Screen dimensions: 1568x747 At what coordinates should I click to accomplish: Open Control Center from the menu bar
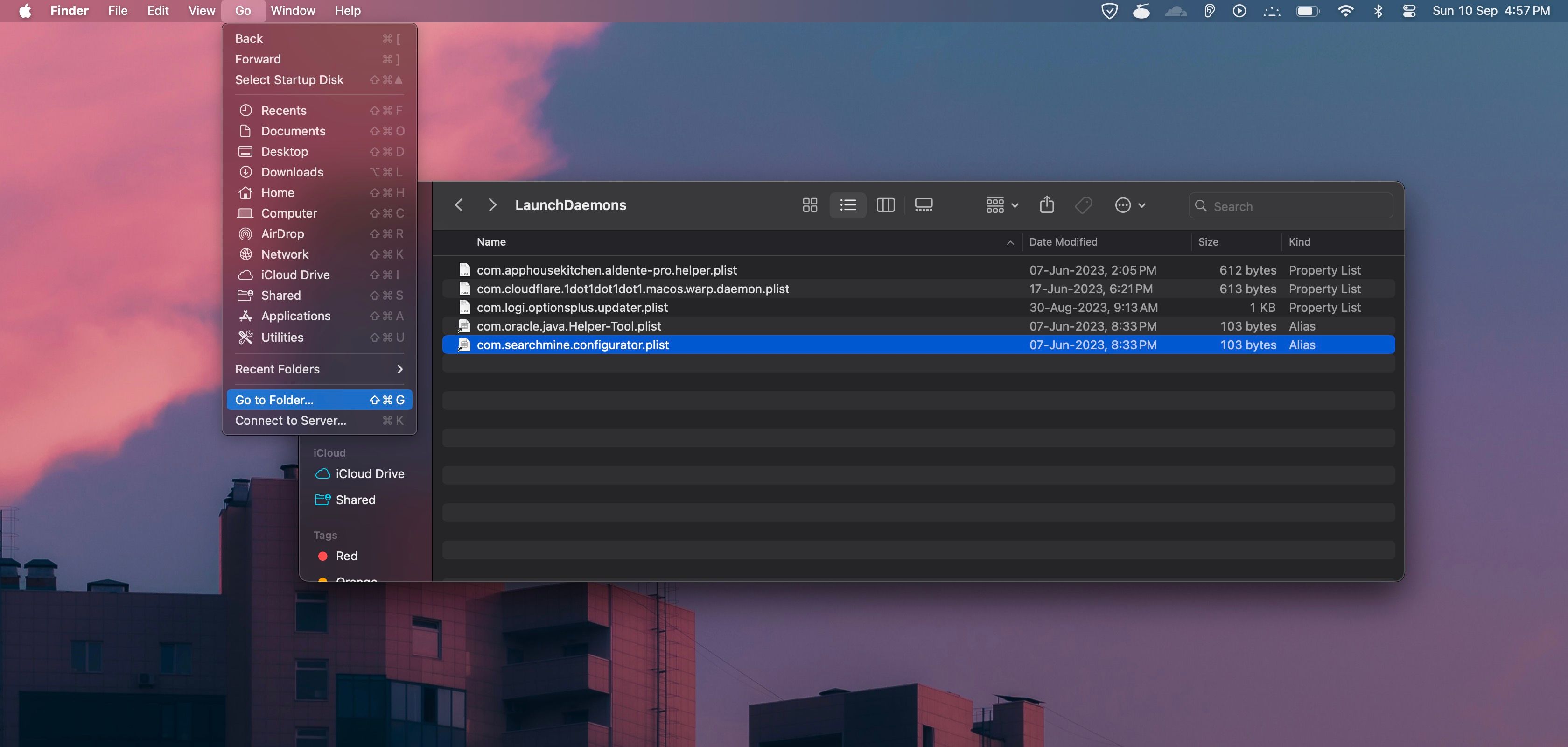click(x=1410, y=10)
